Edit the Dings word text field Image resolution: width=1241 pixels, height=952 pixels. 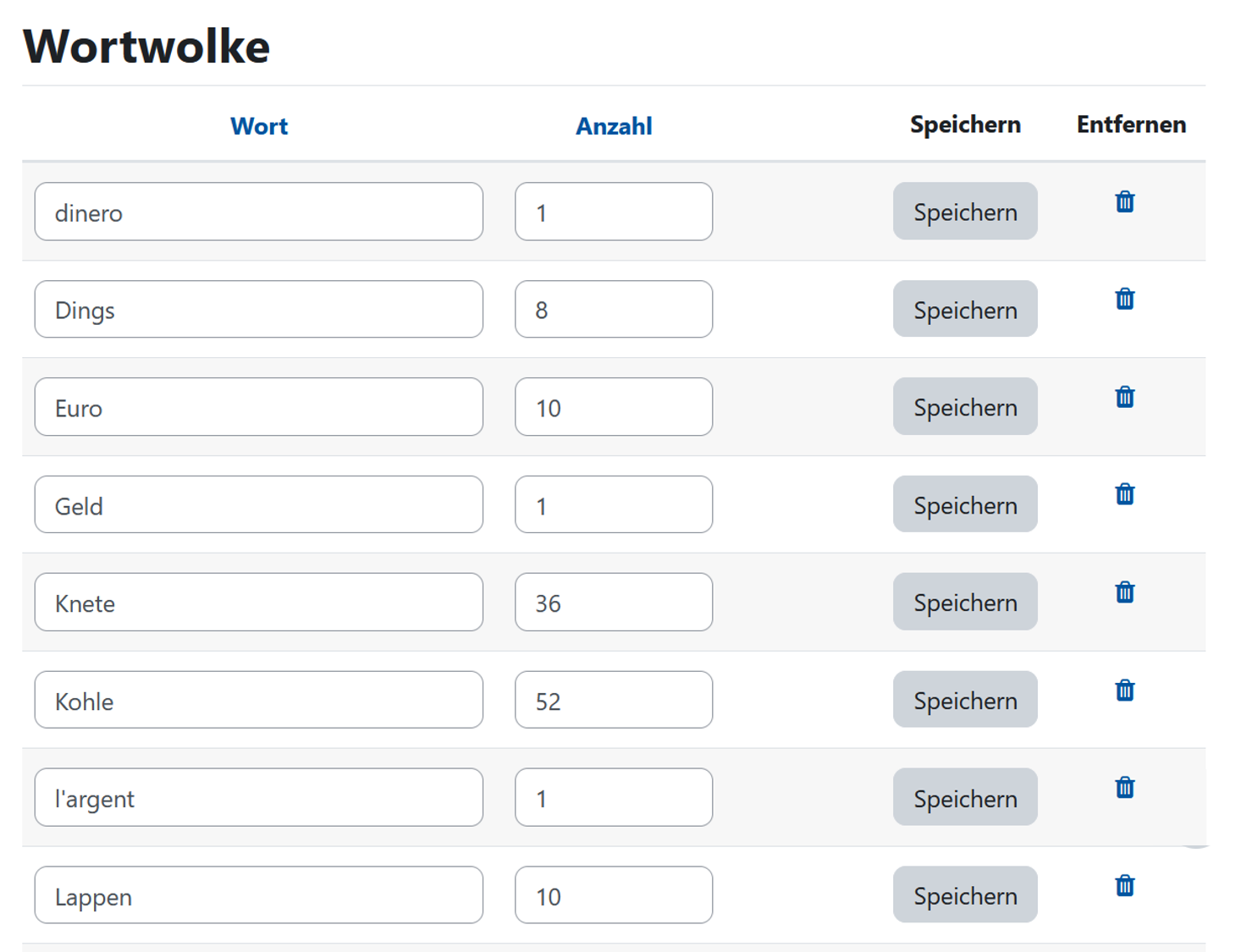[x=258, y=310]
